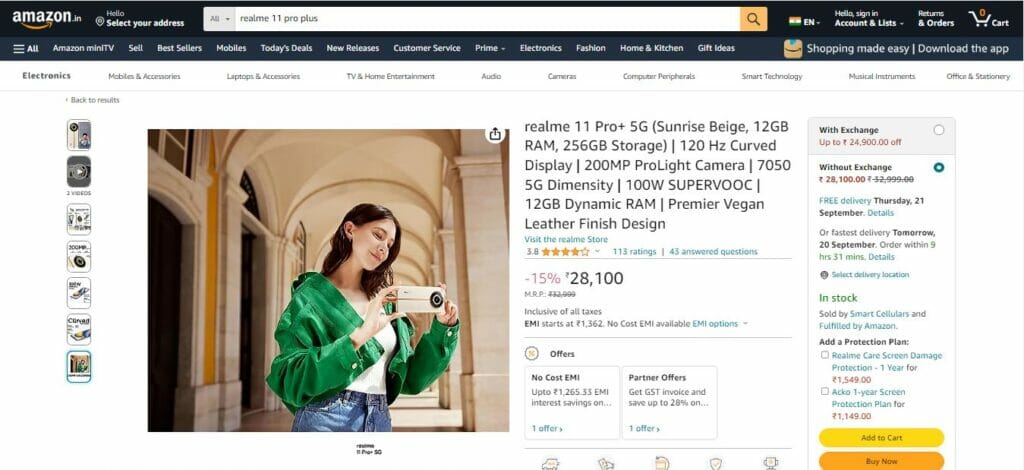Screen dimensions: 1024x470
Task: Click into the search input field
Action: point(487,19)
